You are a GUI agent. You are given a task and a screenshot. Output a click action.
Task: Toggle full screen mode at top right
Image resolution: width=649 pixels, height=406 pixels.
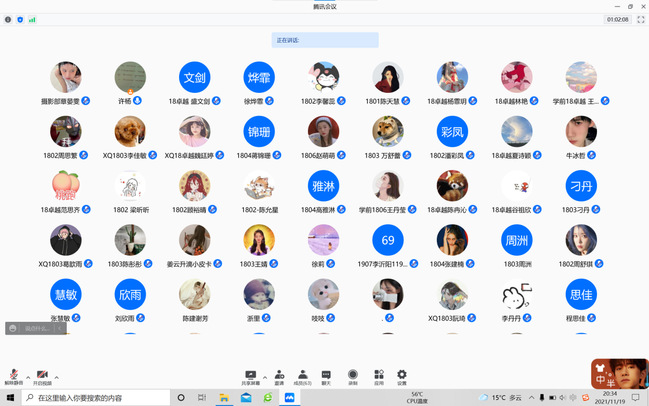tap(640, 19)
